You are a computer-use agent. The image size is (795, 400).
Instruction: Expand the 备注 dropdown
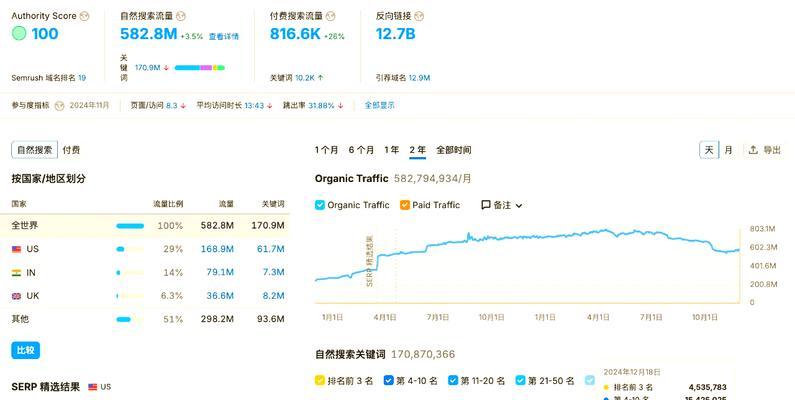(x=519, y=205)
